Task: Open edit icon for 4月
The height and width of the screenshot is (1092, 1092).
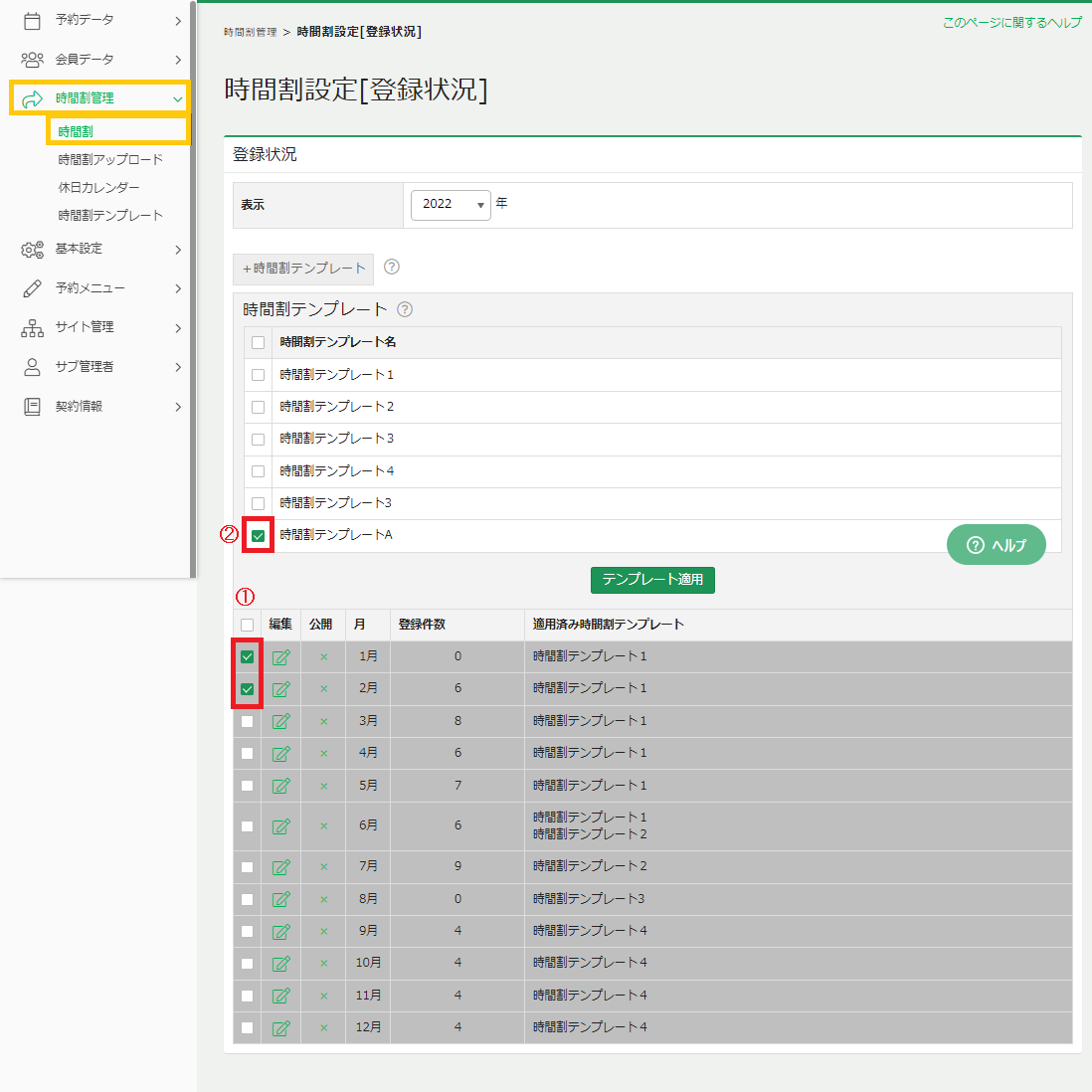Action: coord(280,754)
